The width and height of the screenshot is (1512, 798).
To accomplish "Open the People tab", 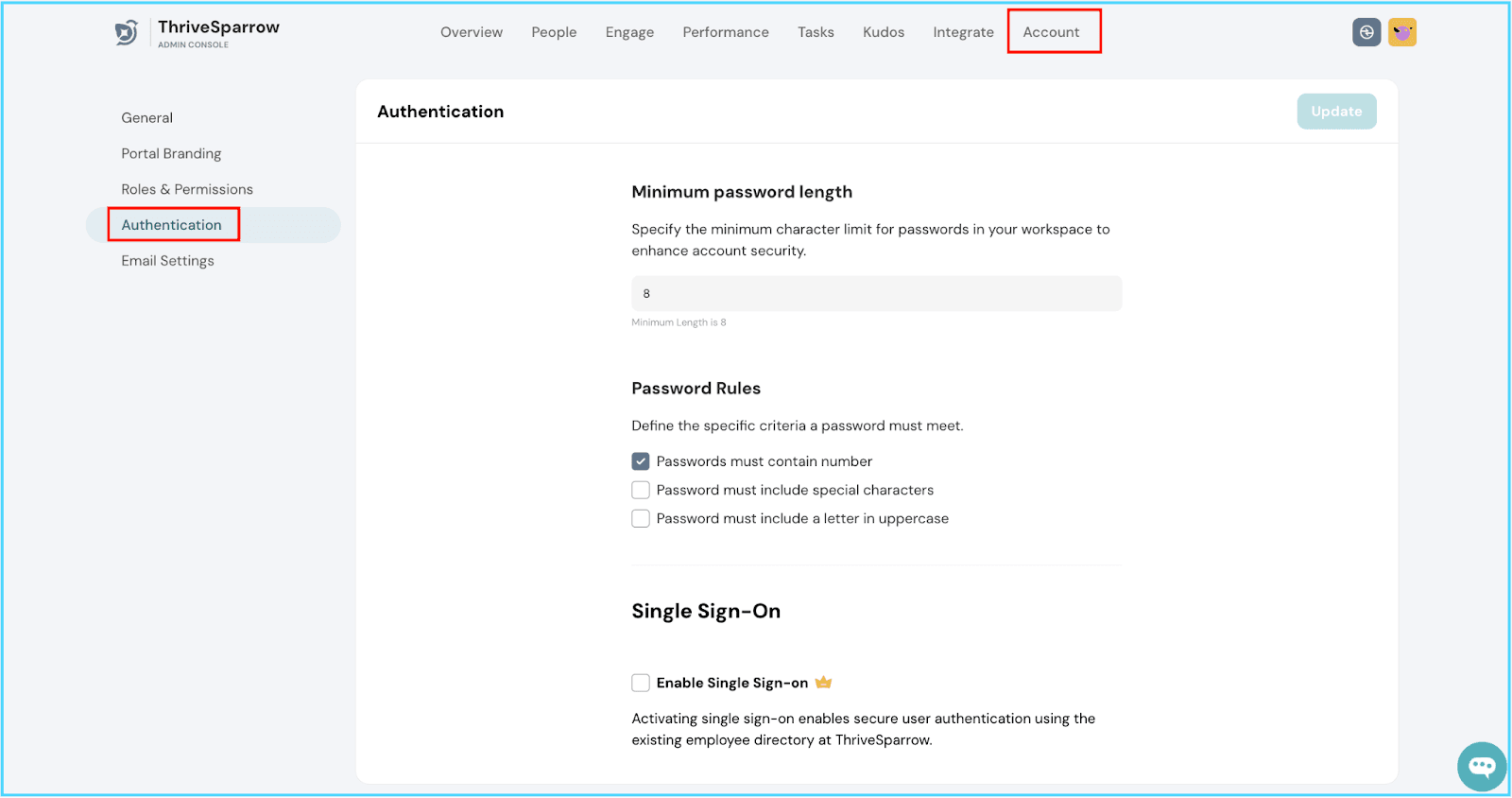I will coord(554,32).
